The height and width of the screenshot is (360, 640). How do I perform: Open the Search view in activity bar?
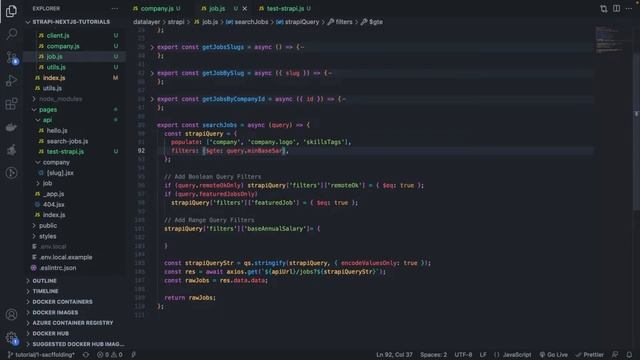tap(11, 34)
